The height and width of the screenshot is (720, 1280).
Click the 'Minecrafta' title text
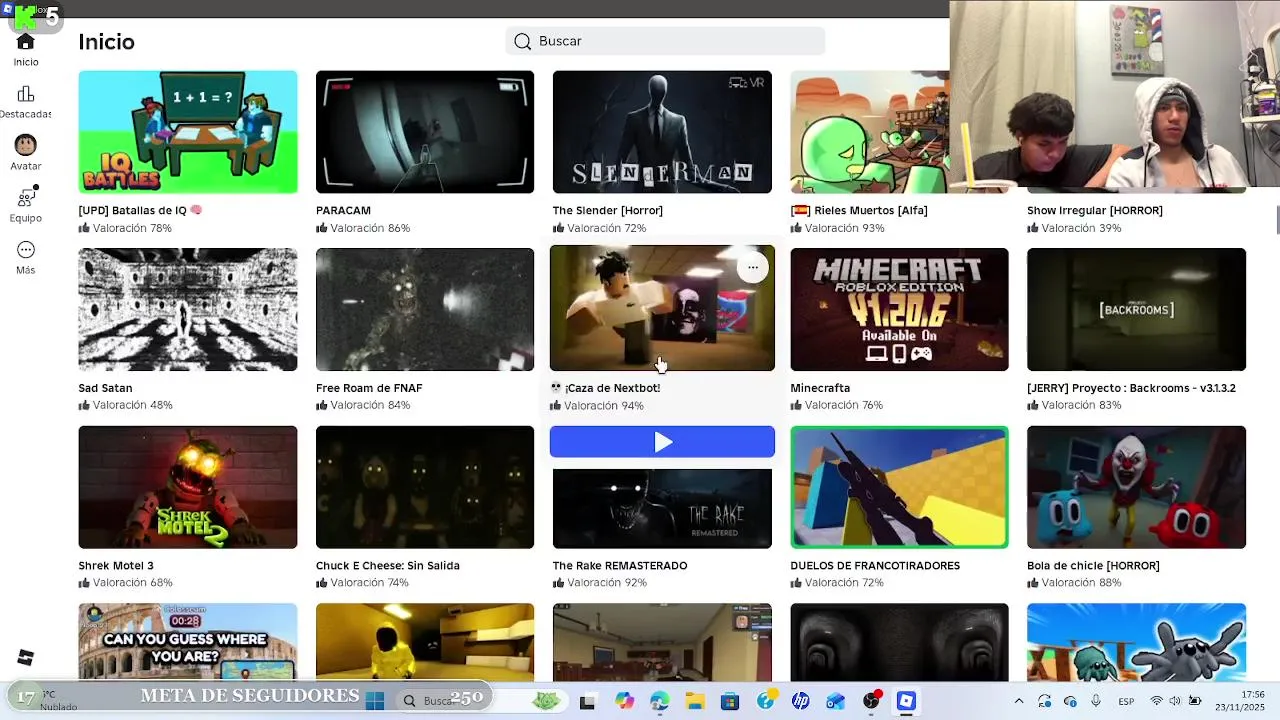pyautogui.click(x=820, y=388)
